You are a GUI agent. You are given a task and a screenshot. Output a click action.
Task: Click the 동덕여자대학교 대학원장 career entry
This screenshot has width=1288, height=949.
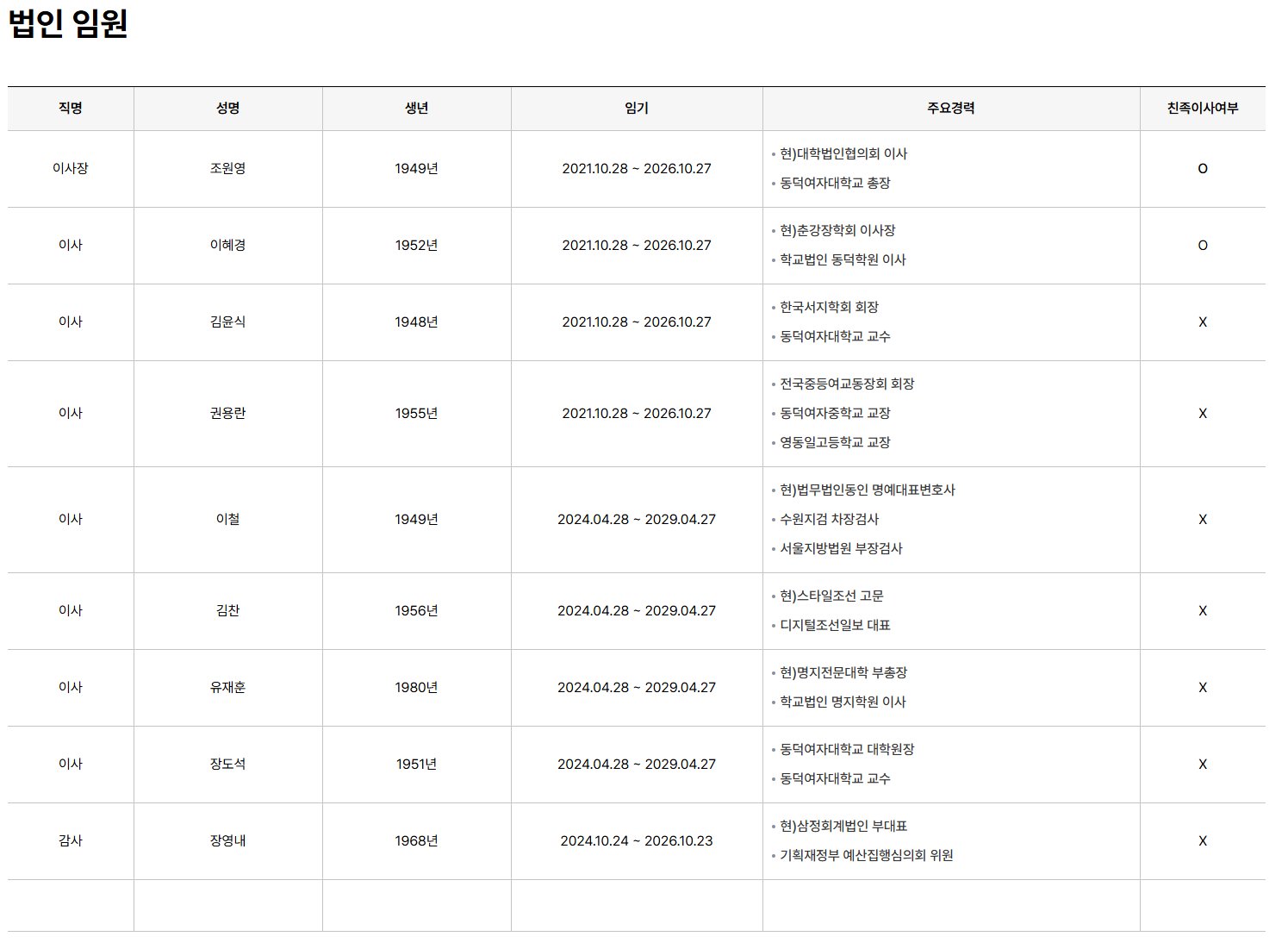click(847, 750)
